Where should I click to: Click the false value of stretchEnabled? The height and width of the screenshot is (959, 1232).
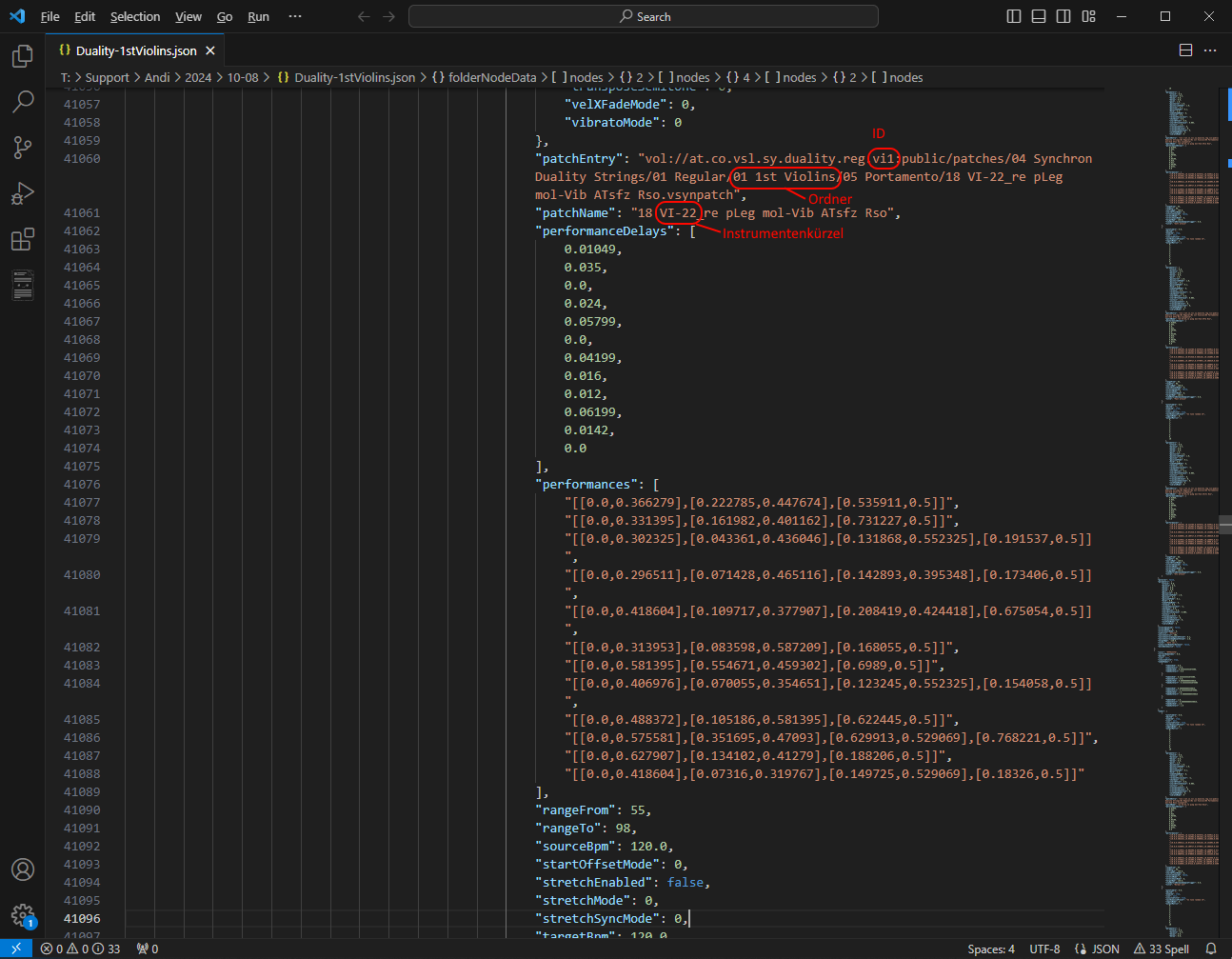click(x=686, y=882)
